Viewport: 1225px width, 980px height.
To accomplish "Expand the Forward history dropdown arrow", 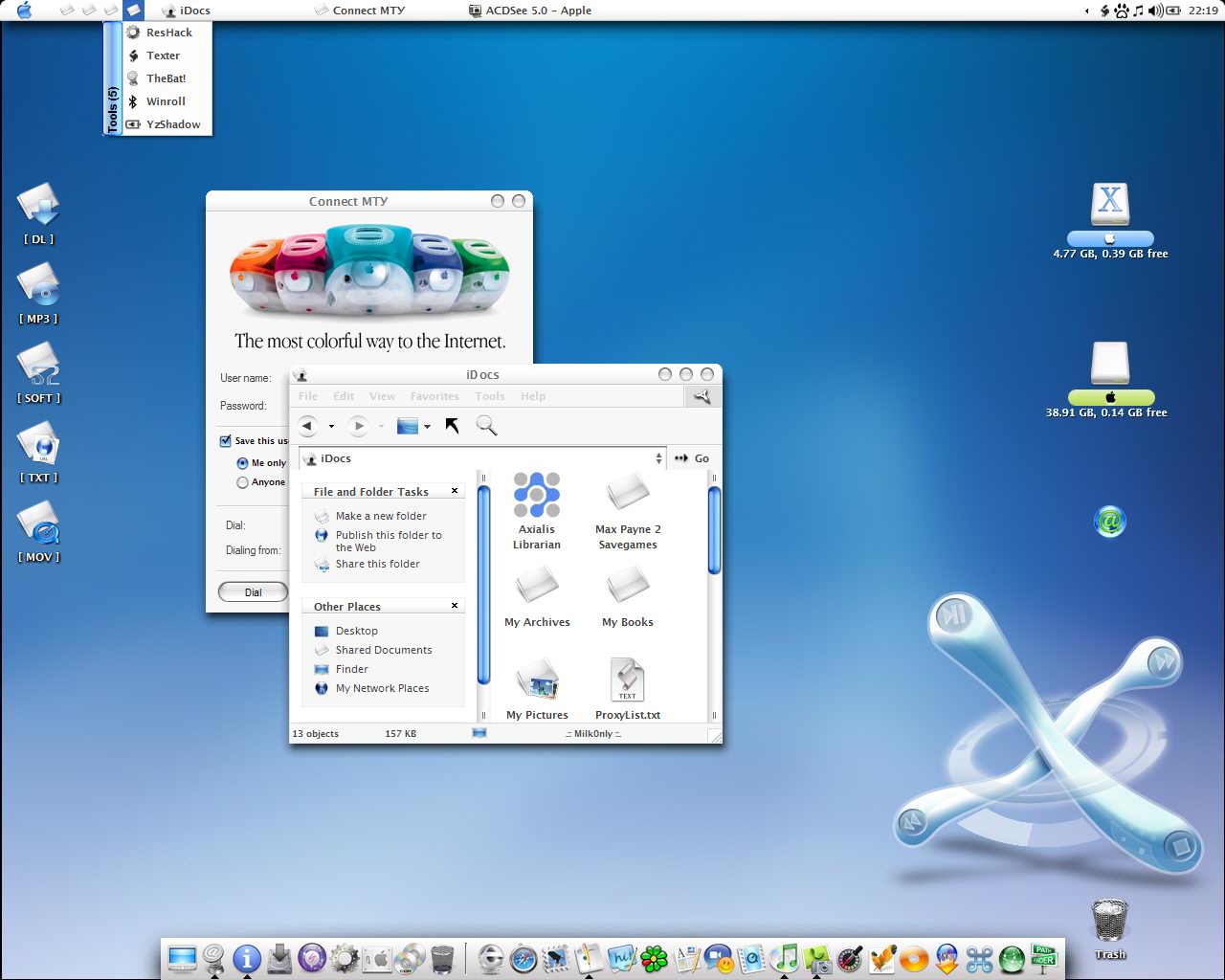I will (x=381, y=426).
